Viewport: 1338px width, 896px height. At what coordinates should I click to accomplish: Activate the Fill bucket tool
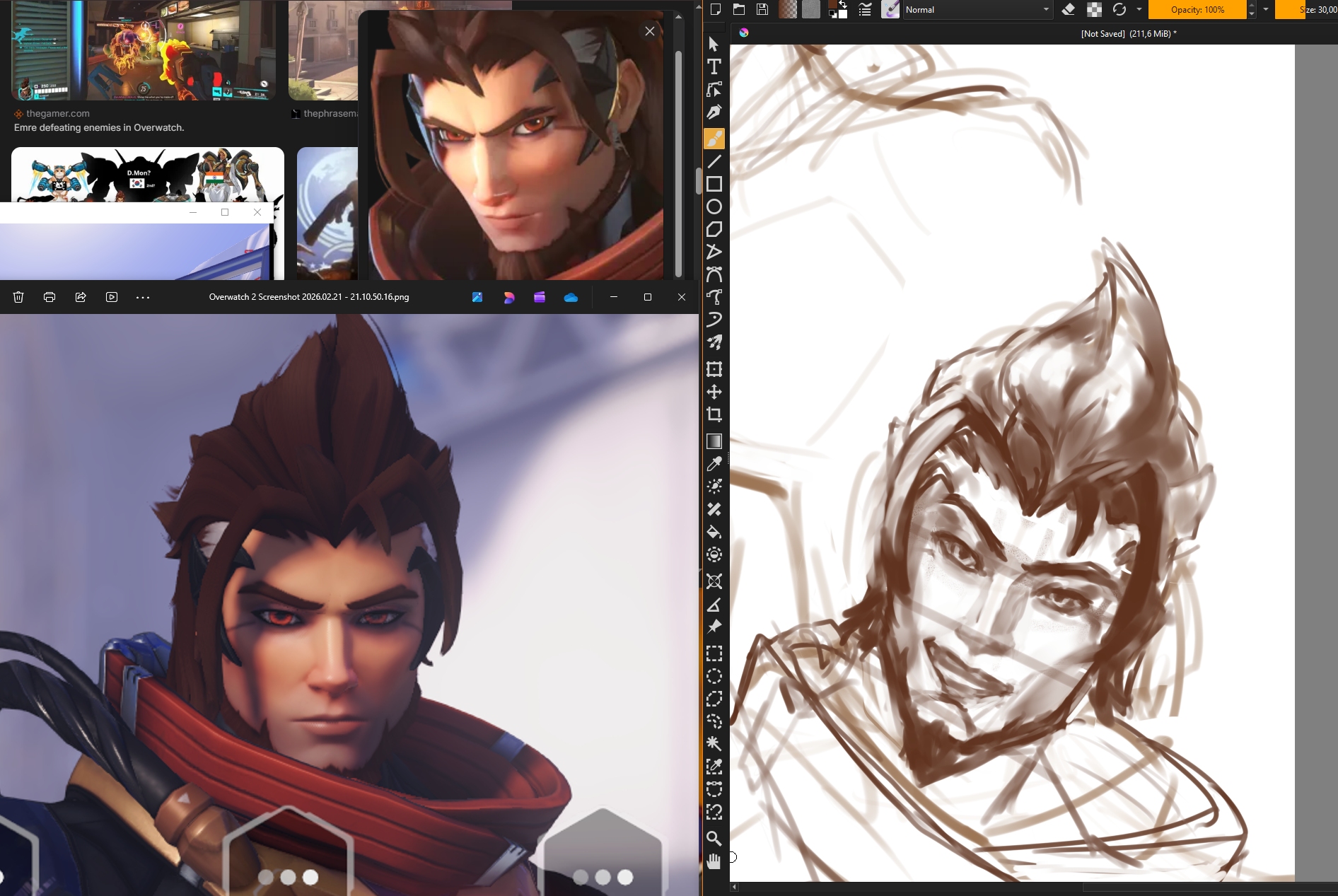(x=714, y=532)
